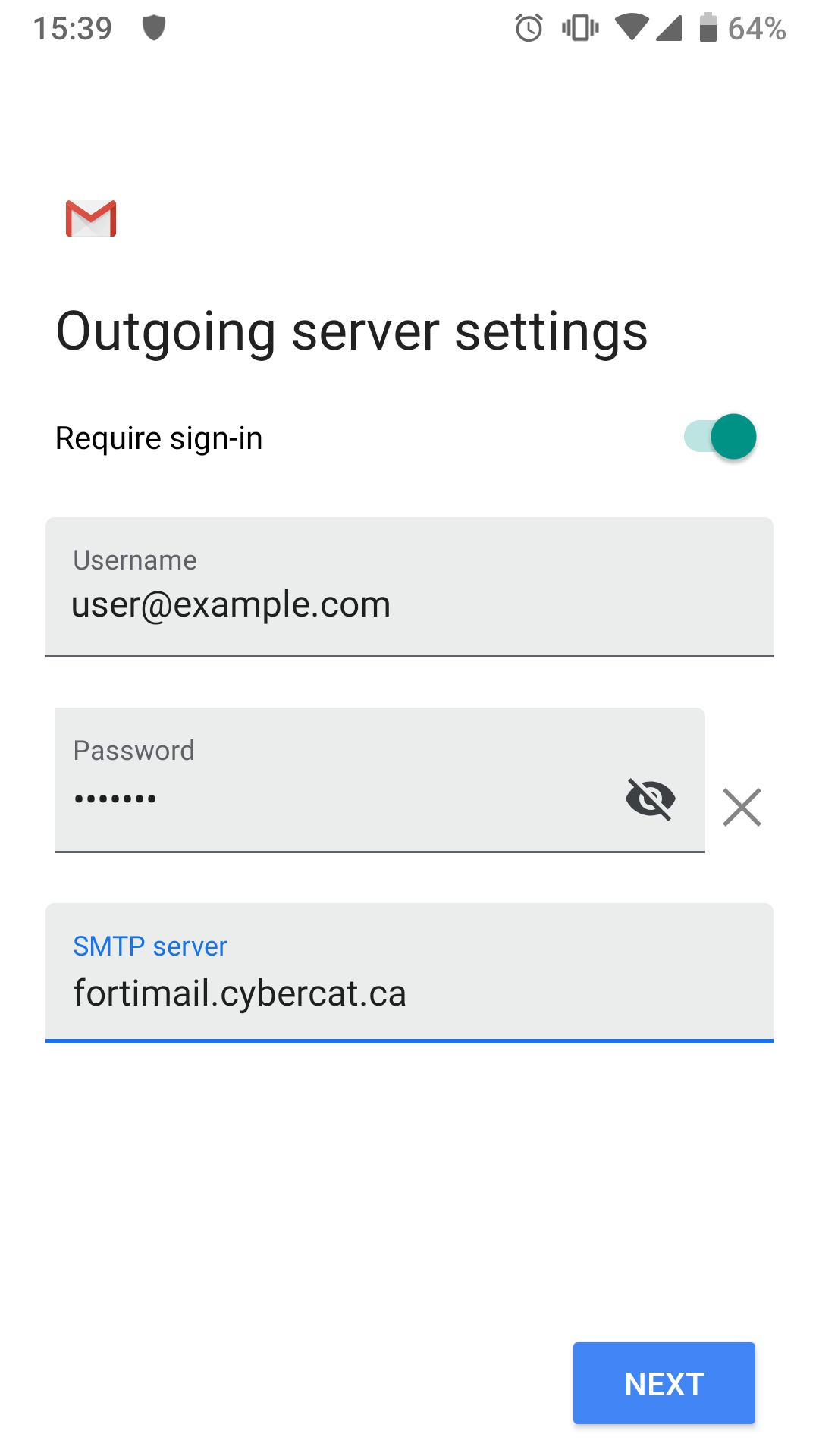
Task: Tap the Gmail logo icon
Action: [x=91, y=219]
